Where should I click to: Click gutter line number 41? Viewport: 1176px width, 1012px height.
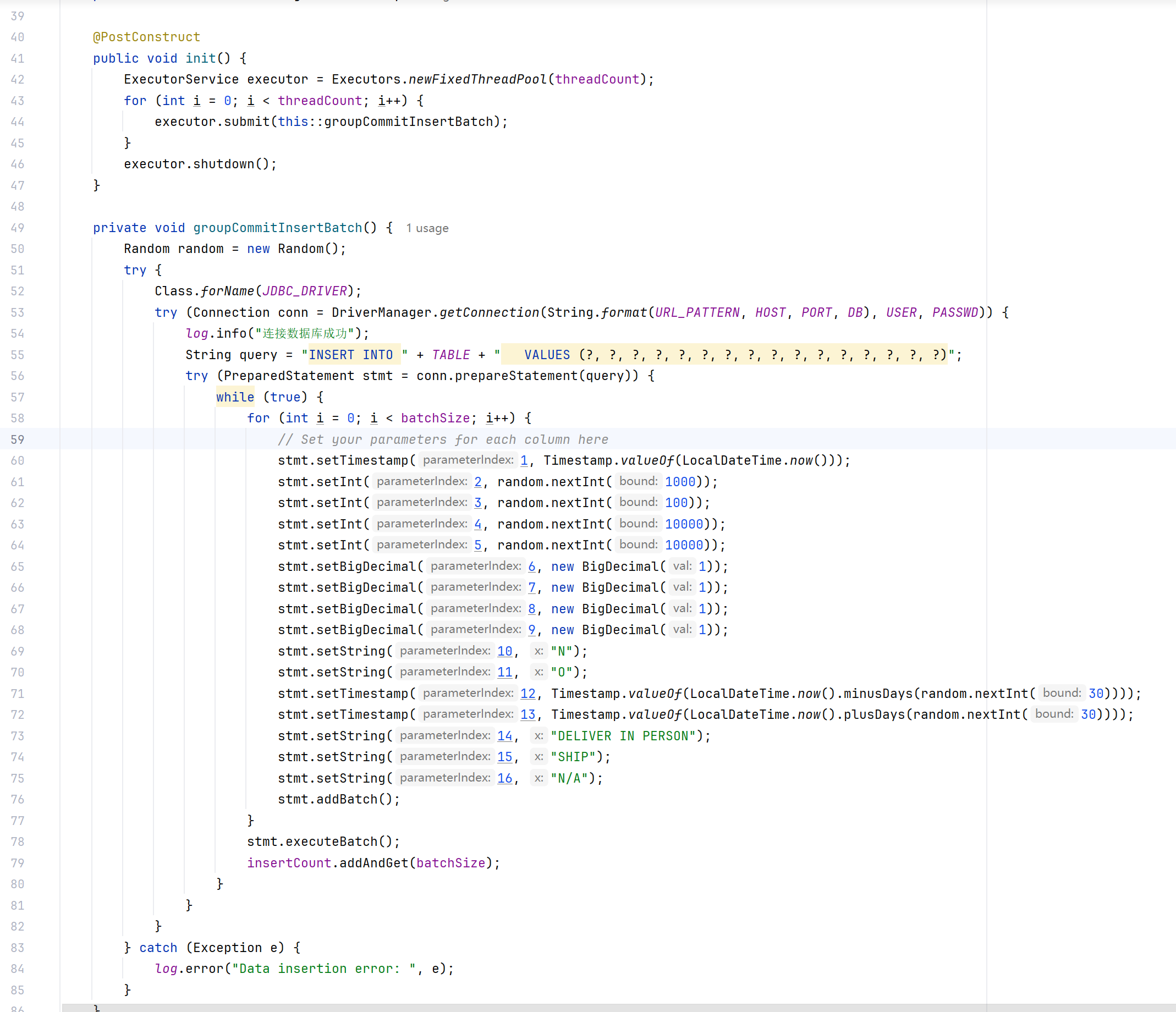[18, 58]
